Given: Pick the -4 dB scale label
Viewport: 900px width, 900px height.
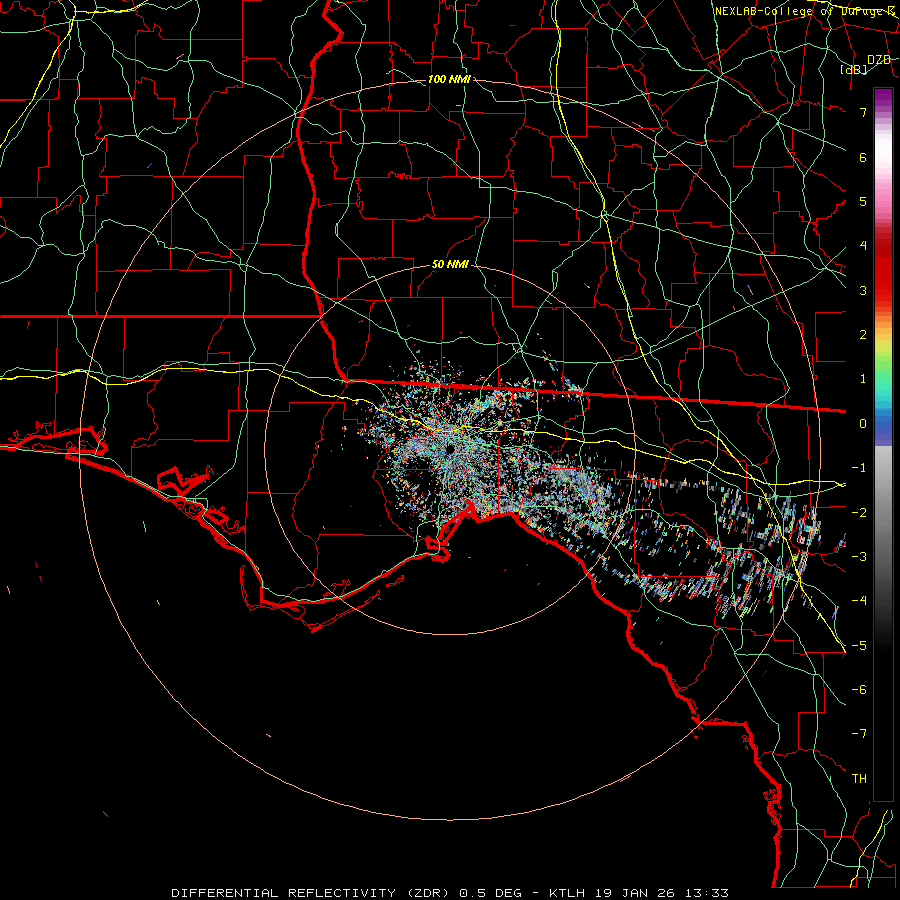Looking at the screenshot, I should pyautogui.click(x=859, y=601).
